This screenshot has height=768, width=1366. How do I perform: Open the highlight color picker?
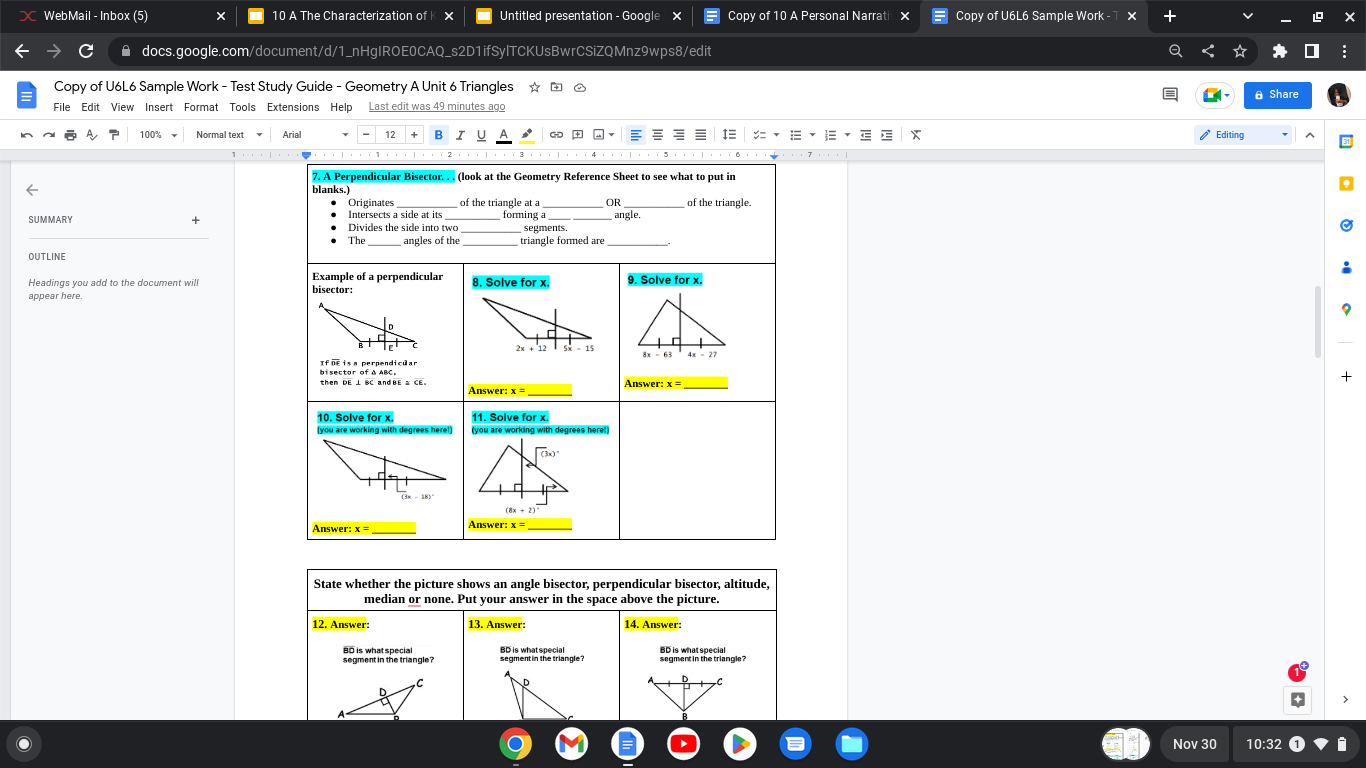click(527, 135)
